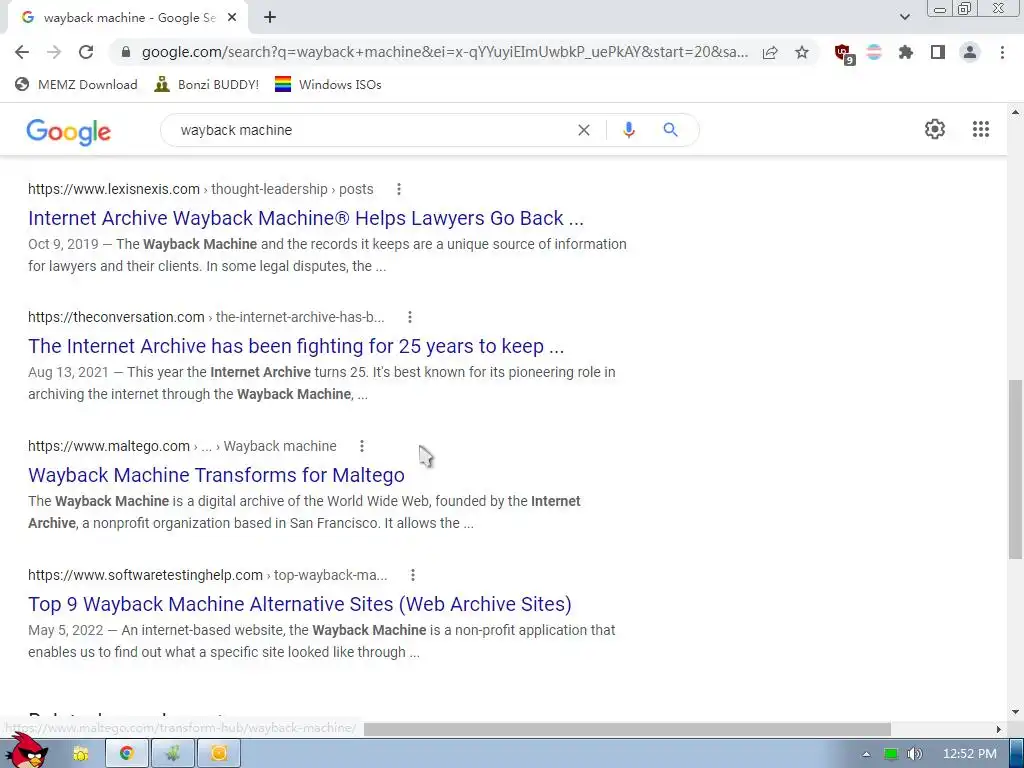Viewport: 1024px width, 768px height.
Task: Open the Angry Birds Start button
Action: [26, 751]
